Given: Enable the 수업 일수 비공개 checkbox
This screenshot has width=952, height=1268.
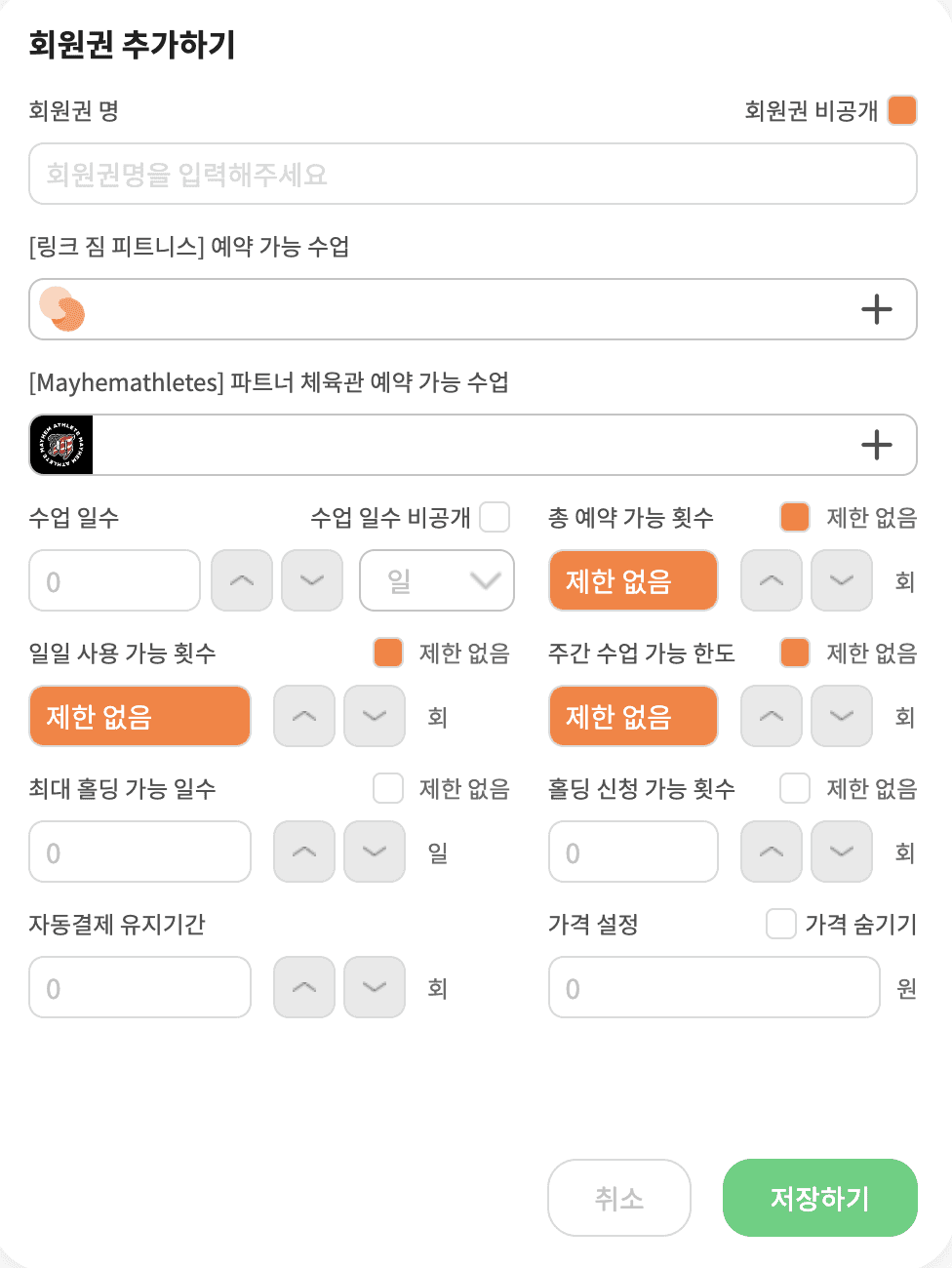Looking at the screenshot, I should point(495,517).
